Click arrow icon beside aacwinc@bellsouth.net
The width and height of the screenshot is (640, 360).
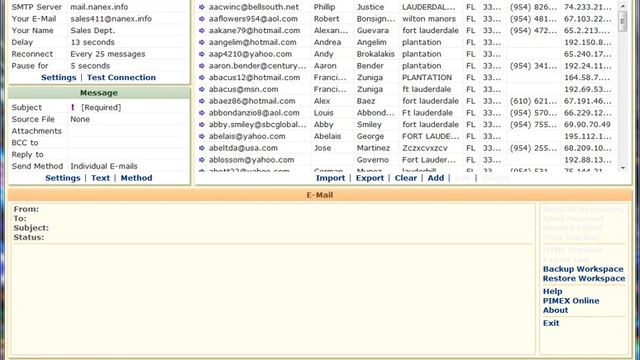pos(202,7)
